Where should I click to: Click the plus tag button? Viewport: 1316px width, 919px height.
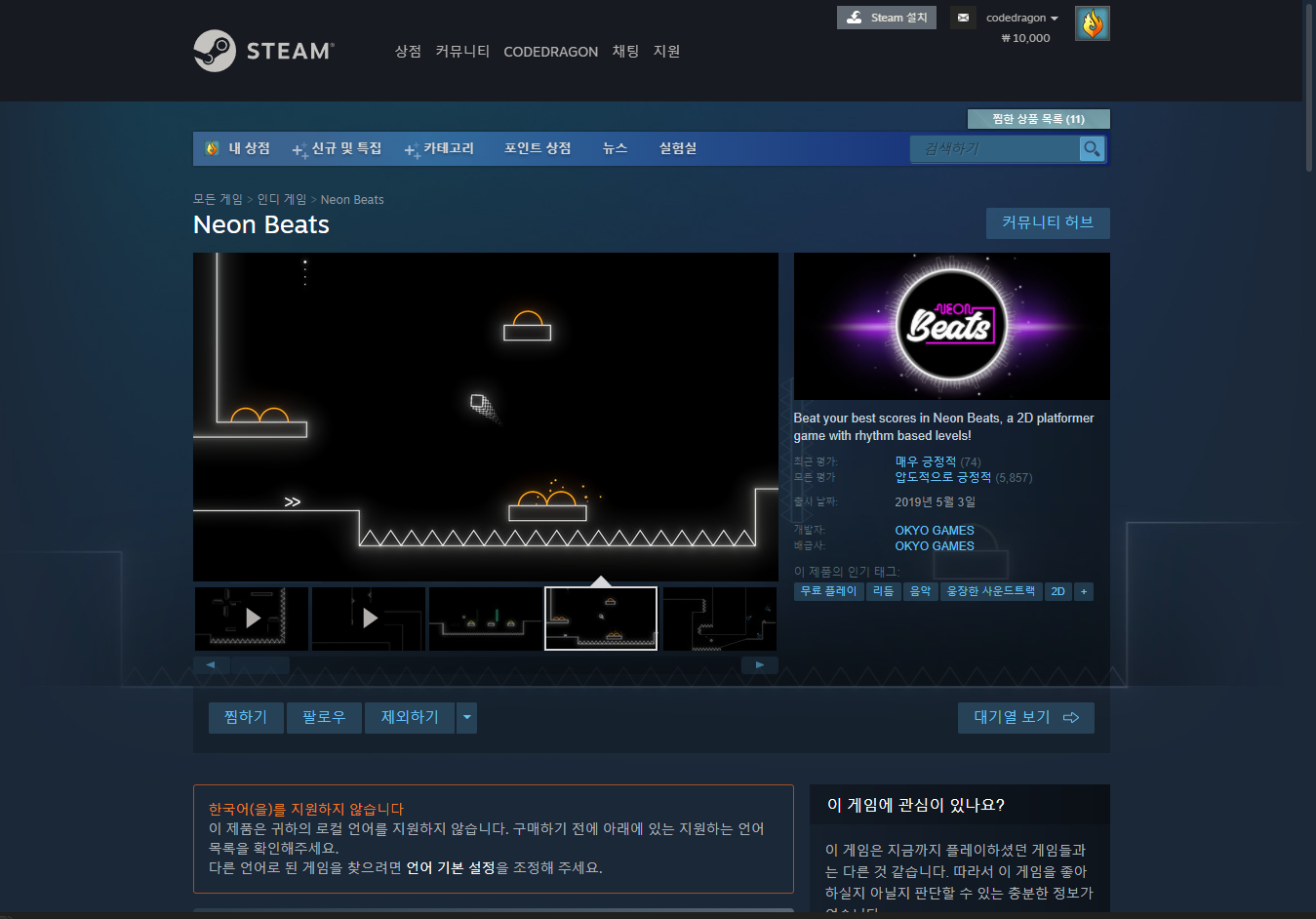1083,591
